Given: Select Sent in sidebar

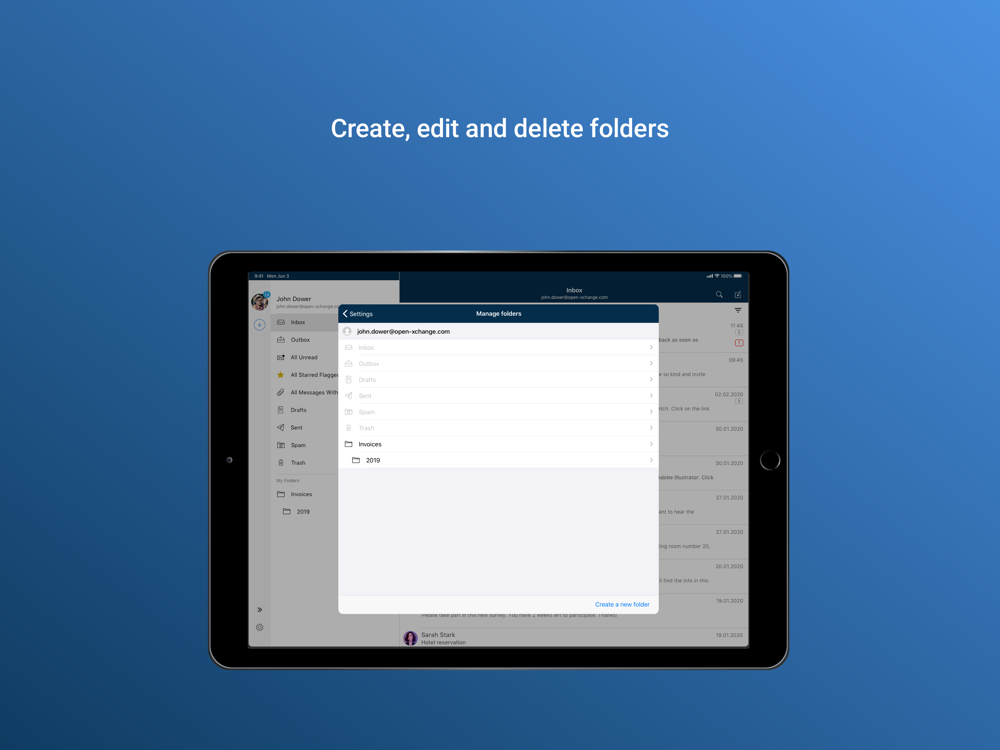Looking at the screenshot, I should (x=305, y=427).
